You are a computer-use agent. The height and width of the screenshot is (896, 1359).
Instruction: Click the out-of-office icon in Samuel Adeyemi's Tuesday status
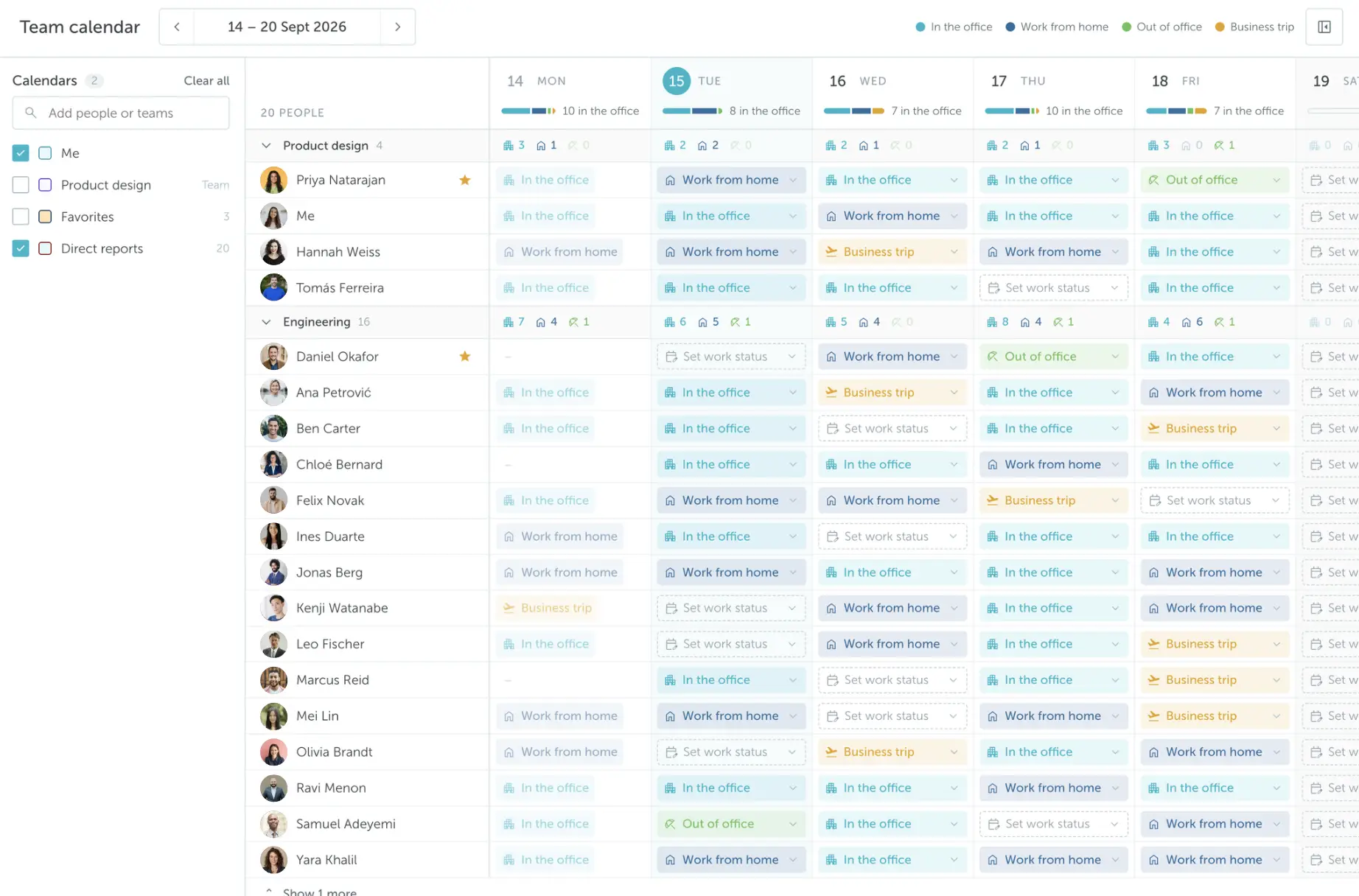[670, 824]
